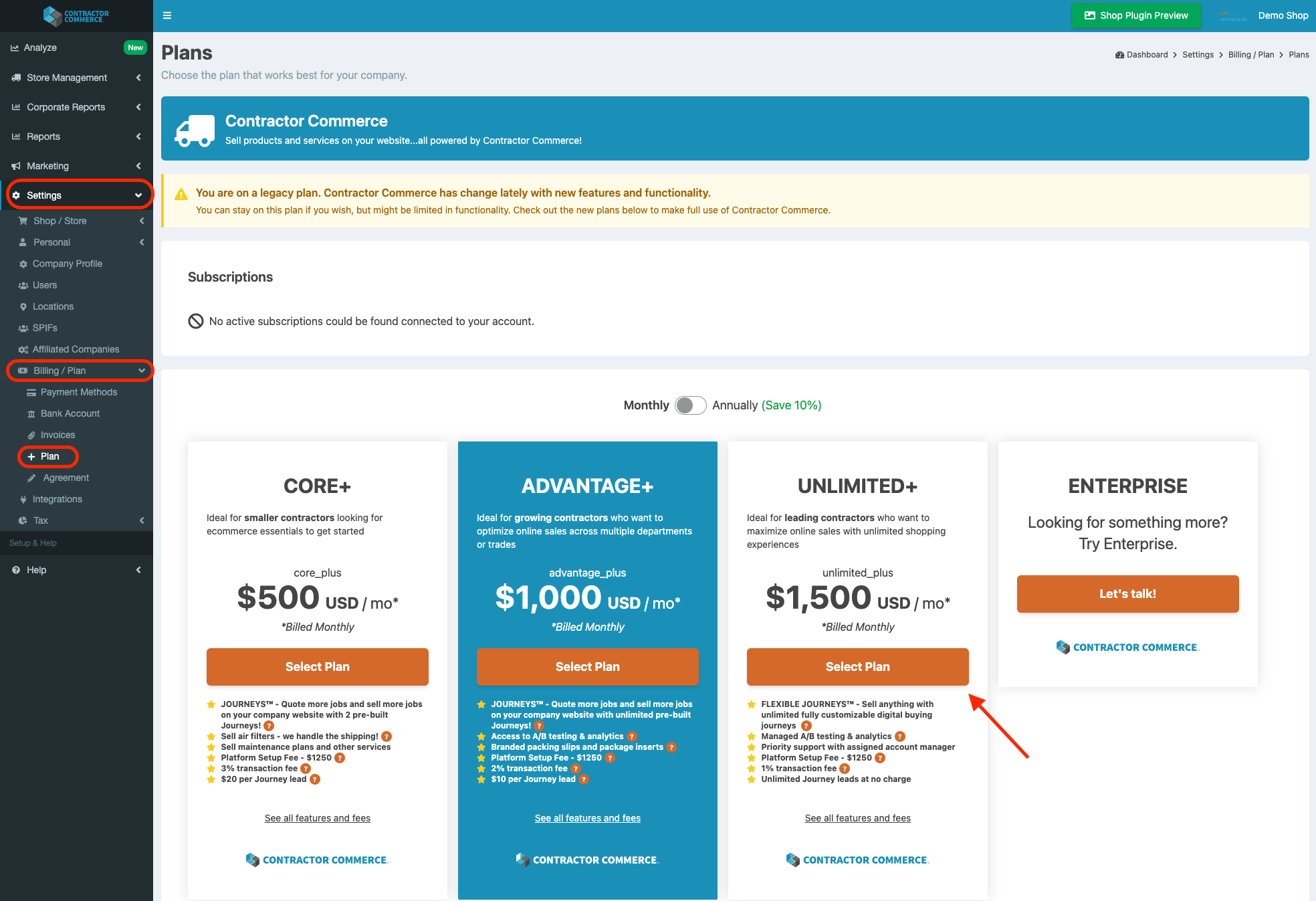The image size is (1316, 901).
Task: Open the Plan sidebar item
Action: pyautogui.click(x=49, y=456)
